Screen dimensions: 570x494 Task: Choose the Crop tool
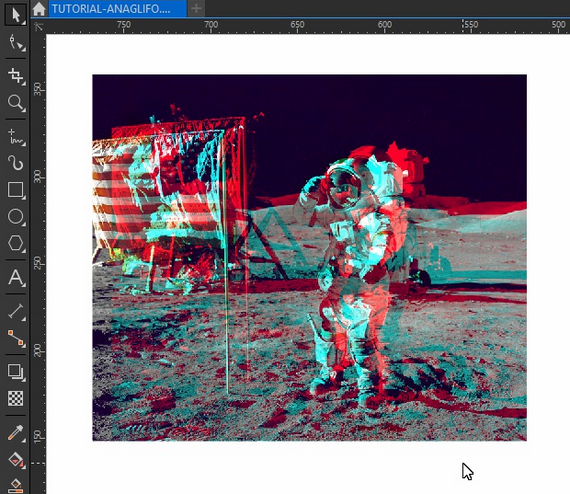(15, 76)
